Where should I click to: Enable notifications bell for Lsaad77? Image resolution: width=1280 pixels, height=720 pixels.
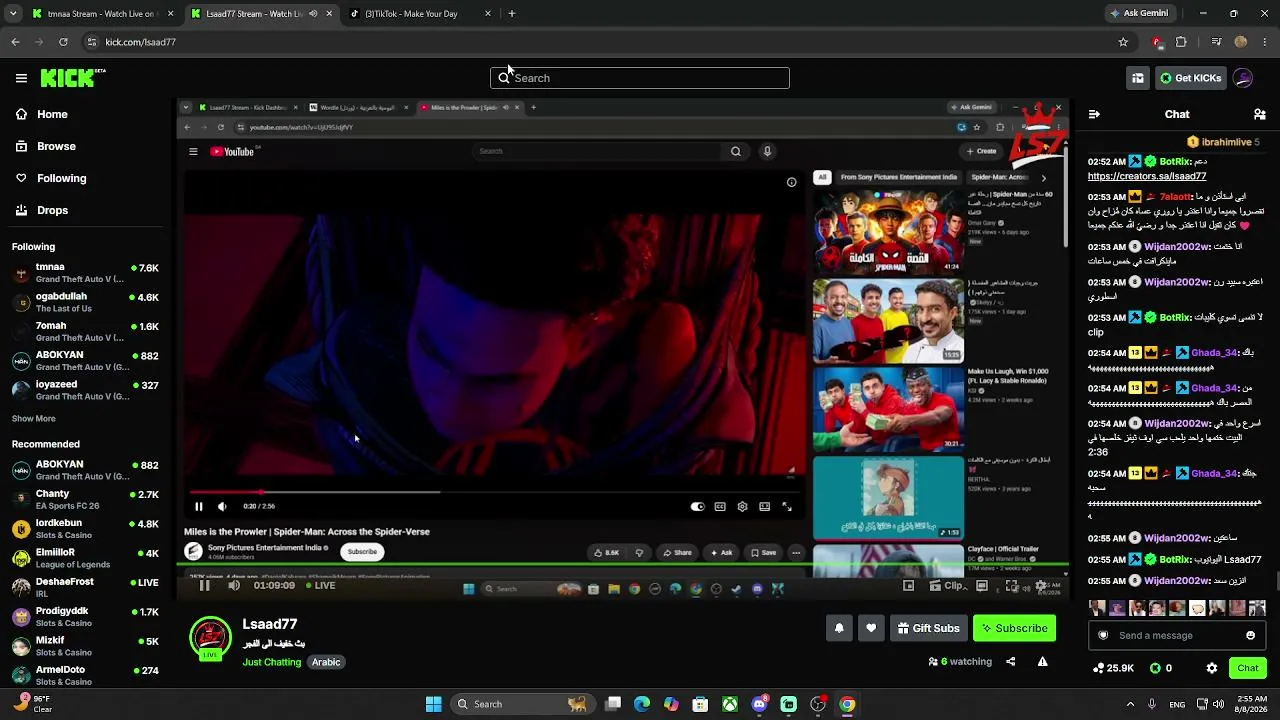[839, 628]
